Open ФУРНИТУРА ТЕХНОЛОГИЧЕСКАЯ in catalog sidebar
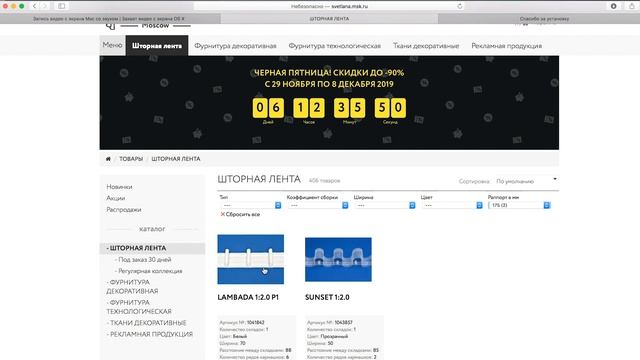The image size is (640, 360). pyautogui.click(x=139, y=307)
